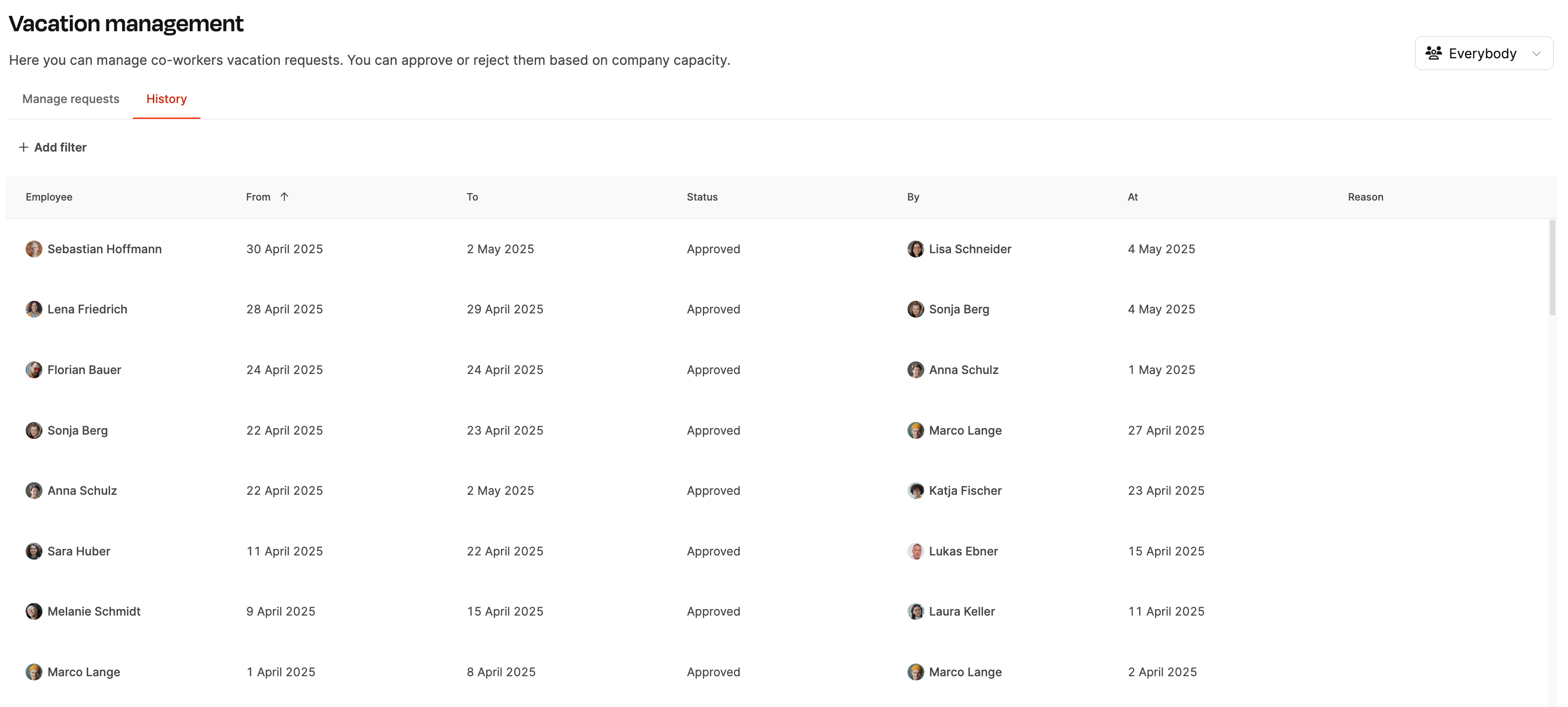Click the Sebastian Hoffmann employee name

pos(105,249)
